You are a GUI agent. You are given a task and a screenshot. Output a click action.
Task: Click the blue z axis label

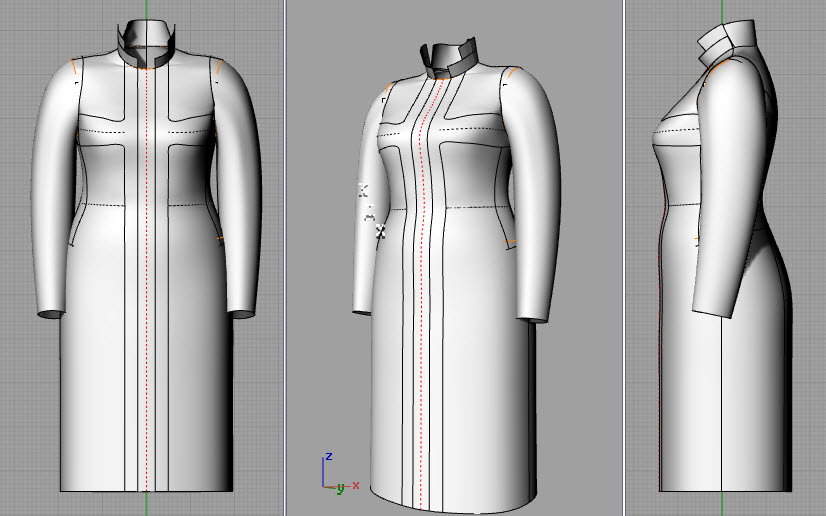[329, 457]
